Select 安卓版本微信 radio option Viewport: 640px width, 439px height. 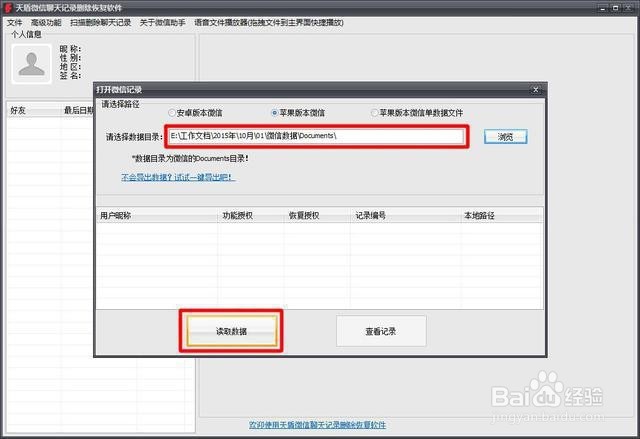195,113
